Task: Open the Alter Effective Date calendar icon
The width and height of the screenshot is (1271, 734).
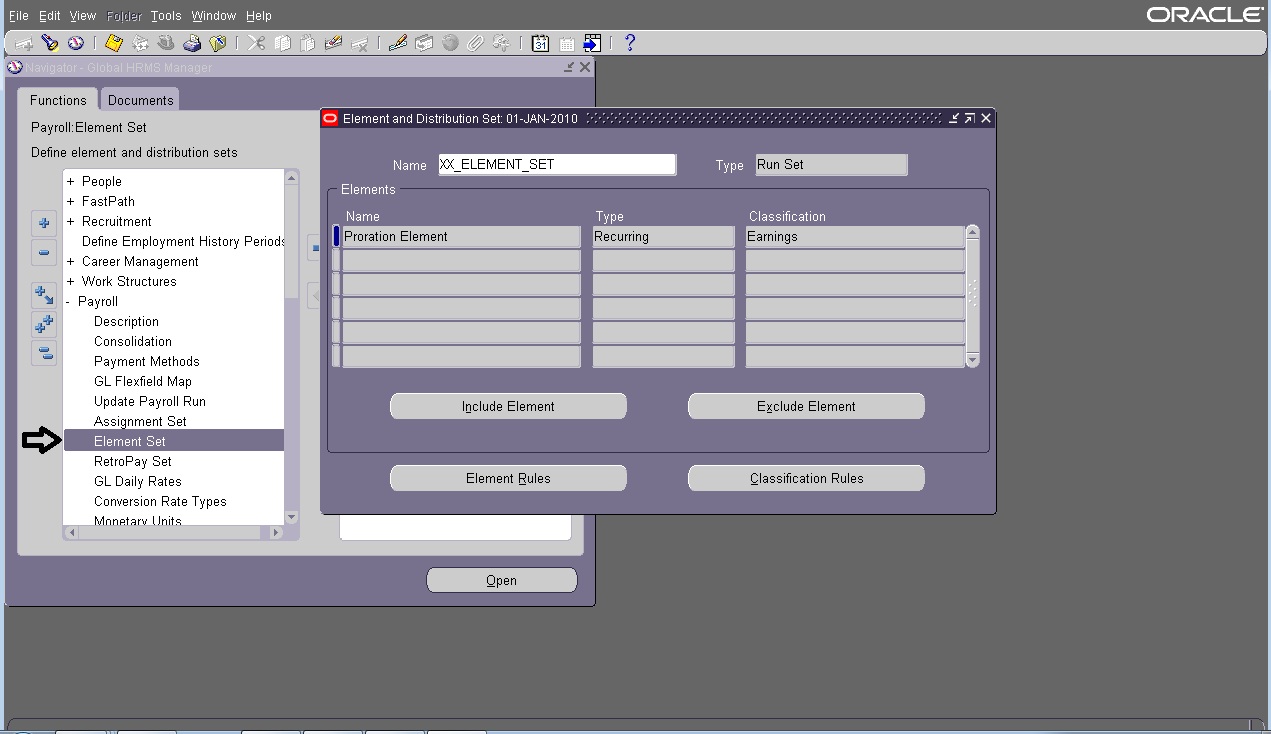Action: [x=540, y=44]
